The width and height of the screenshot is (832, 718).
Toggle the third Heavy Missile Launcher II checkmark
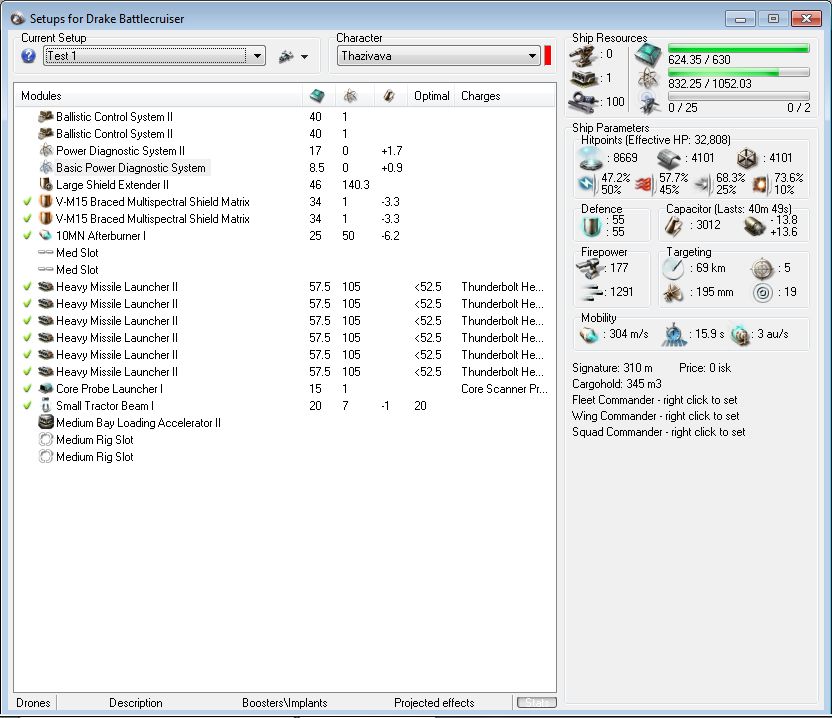click(28, 321)
